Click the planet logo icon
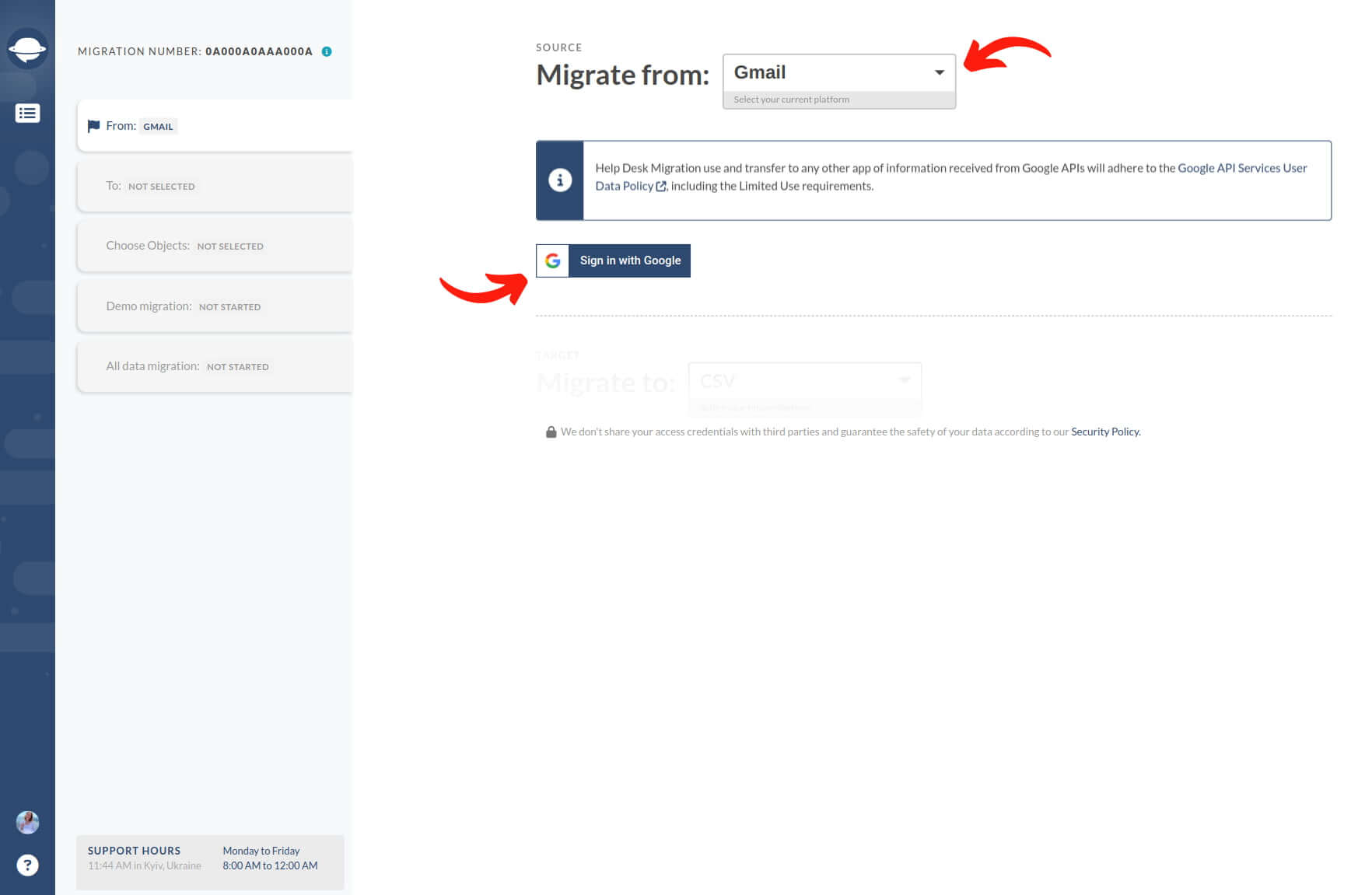Viewport: 1372px width, 895px height. [27, 49]
